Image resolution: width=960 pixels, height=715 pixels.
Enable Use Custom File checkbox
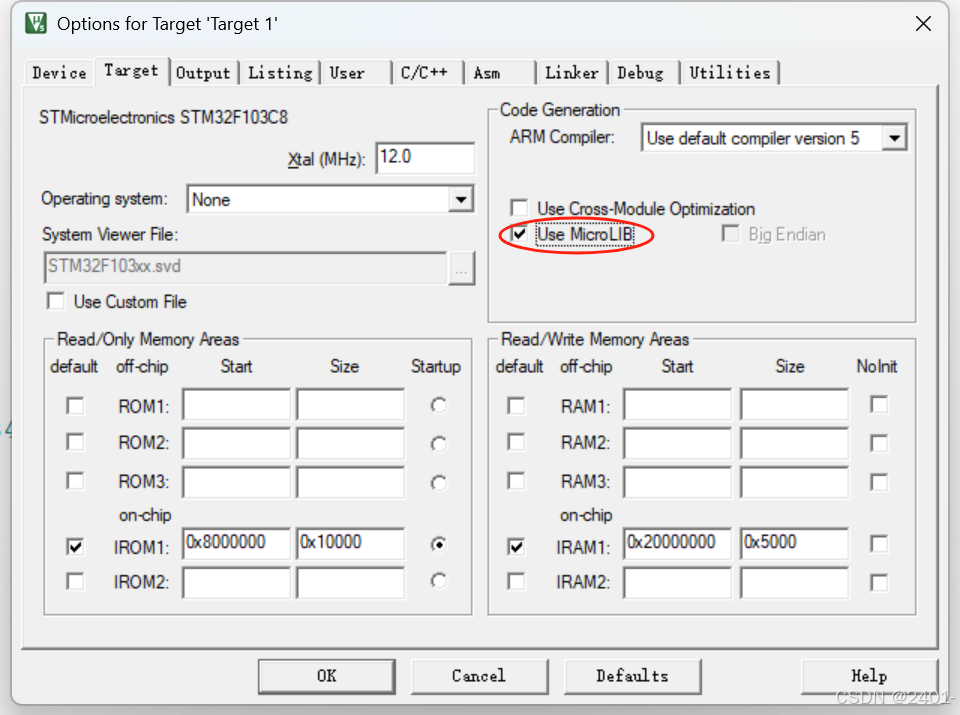click(56, 301)
